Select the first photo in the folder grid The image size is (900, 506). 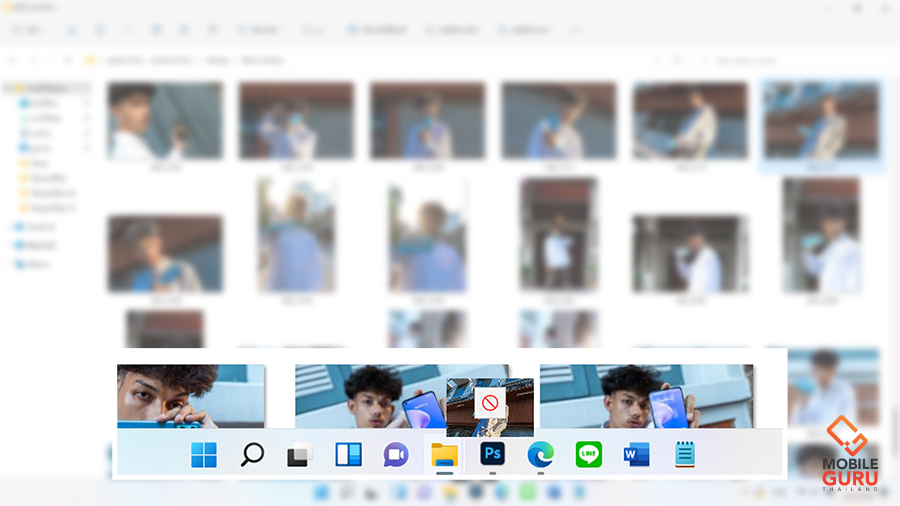(x=165, y=122)
